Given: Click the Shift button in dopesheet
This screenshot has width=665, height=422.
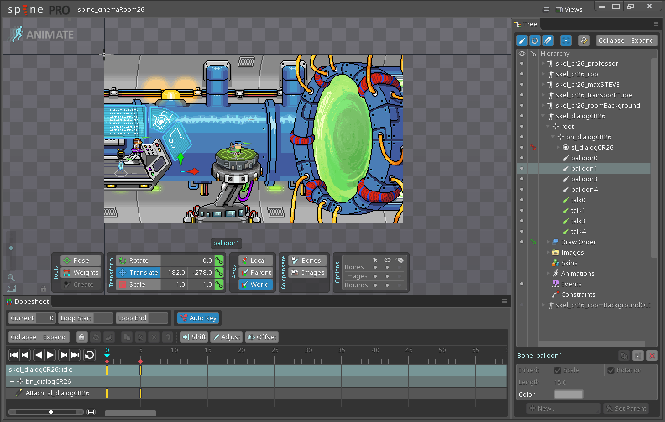Looking at the screenshot, I should click(194, 337).
